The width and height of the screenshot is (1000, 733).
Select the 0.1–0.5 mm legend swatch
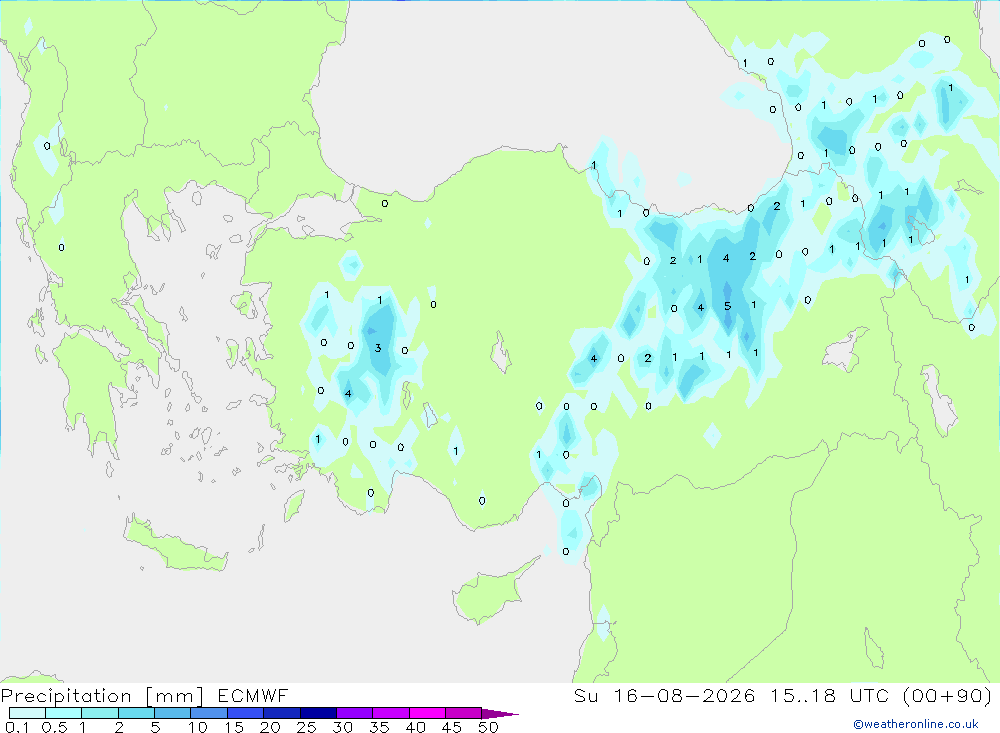click(x=27, y=713)
